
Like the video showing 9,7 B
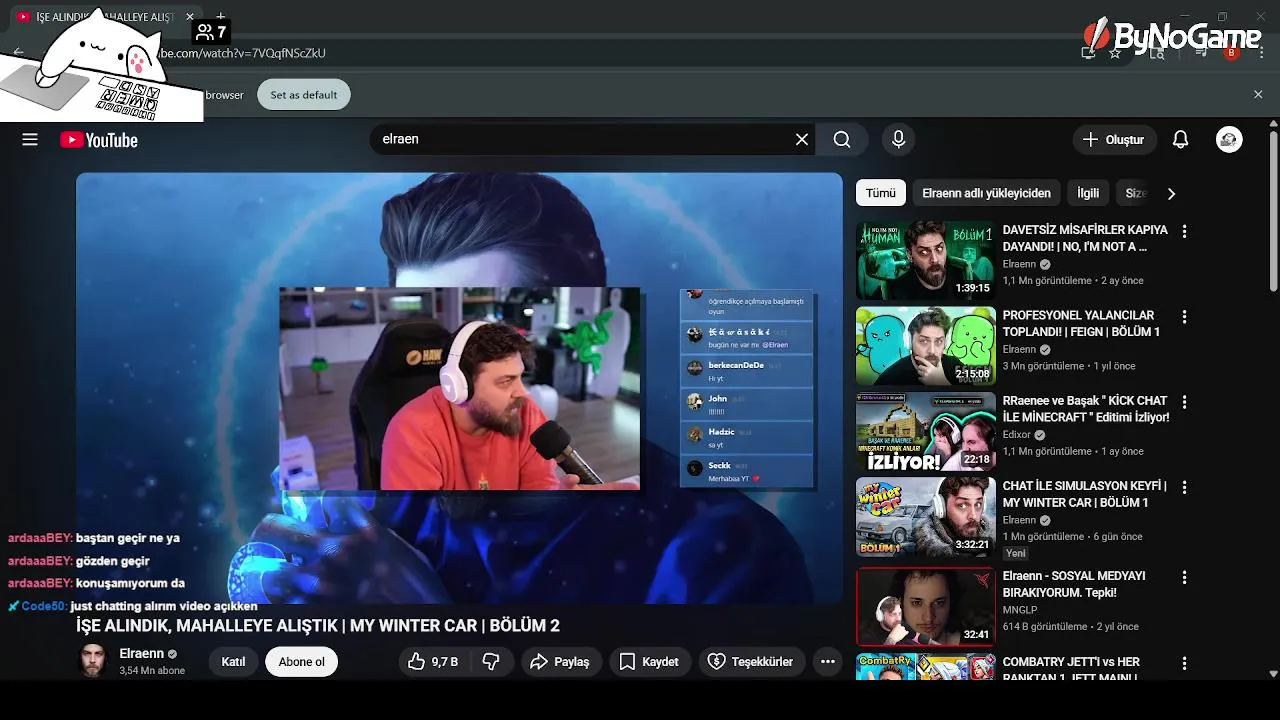(x=432, y=662)
